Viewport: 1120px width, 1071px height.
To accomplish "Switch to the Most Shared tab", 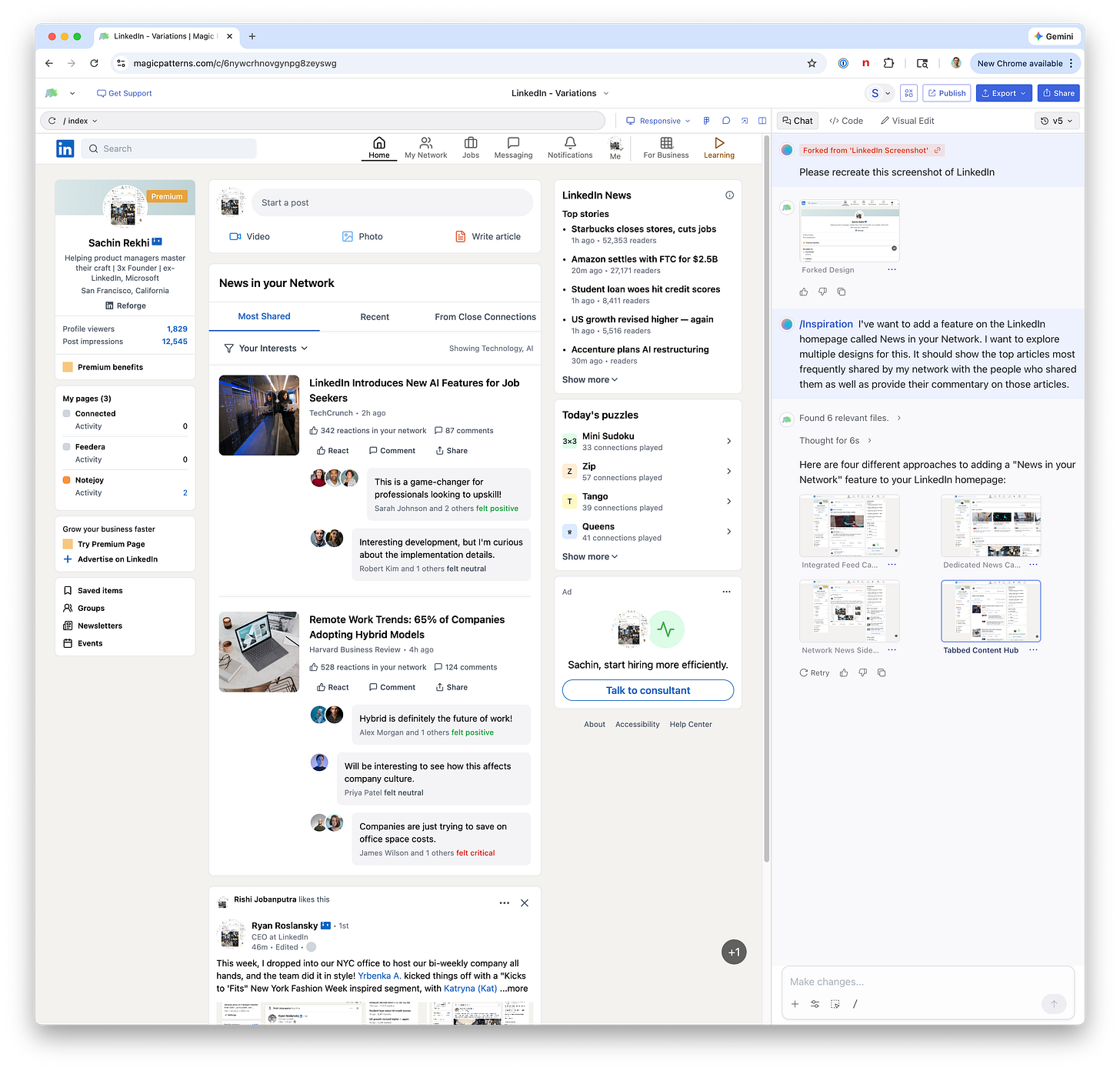I will 264,316.
